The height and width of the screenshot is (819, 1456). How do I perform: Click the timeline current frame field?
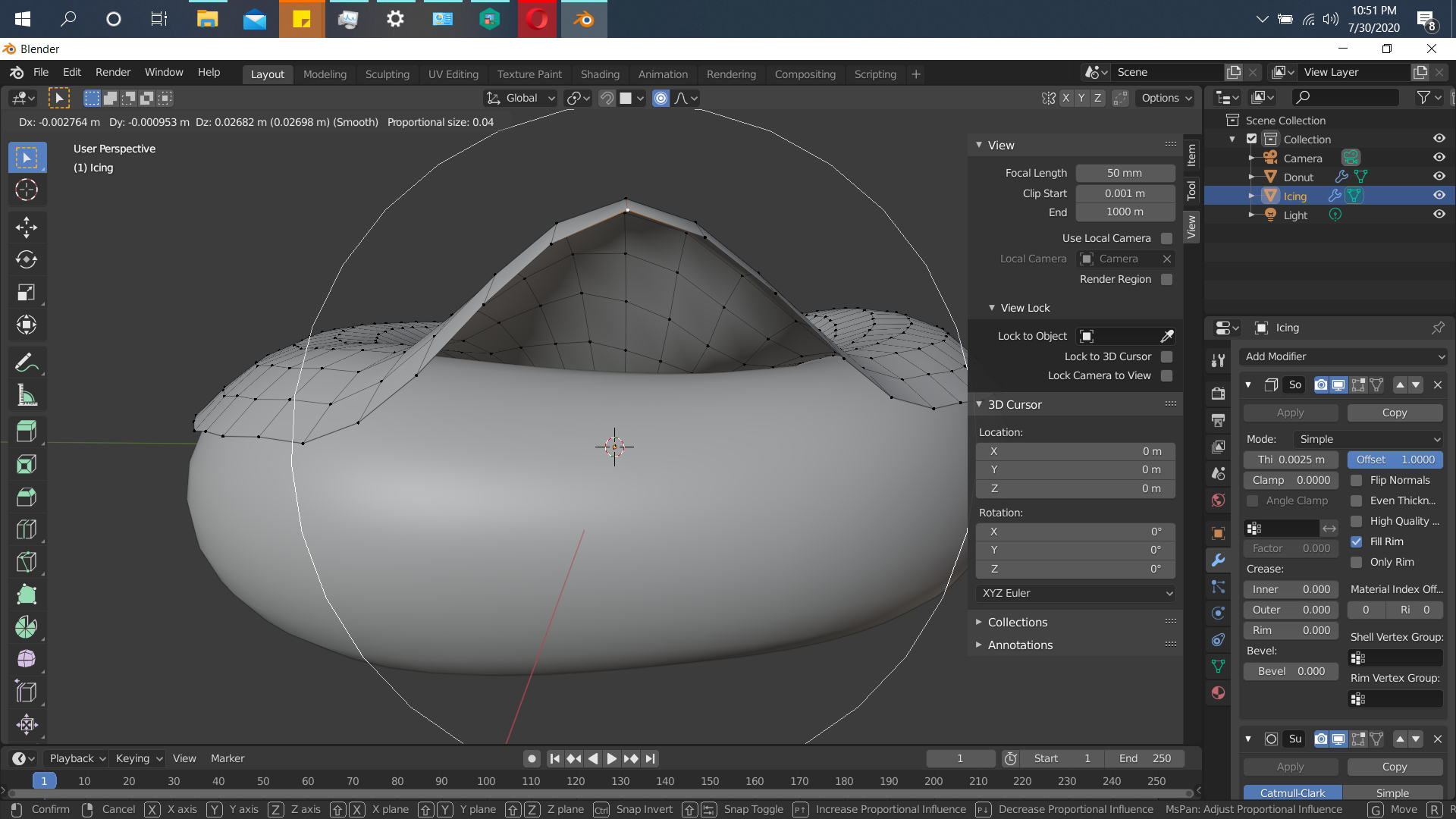[x=960, y=758]
